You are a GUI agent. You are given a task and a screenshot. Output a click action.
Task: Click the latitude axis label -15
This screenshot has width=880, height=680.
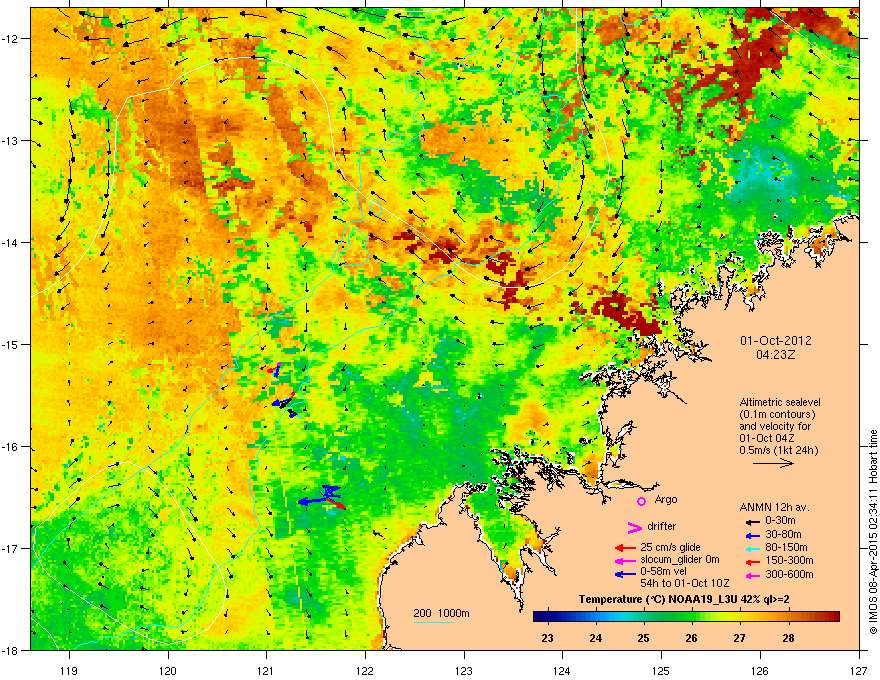11,344
